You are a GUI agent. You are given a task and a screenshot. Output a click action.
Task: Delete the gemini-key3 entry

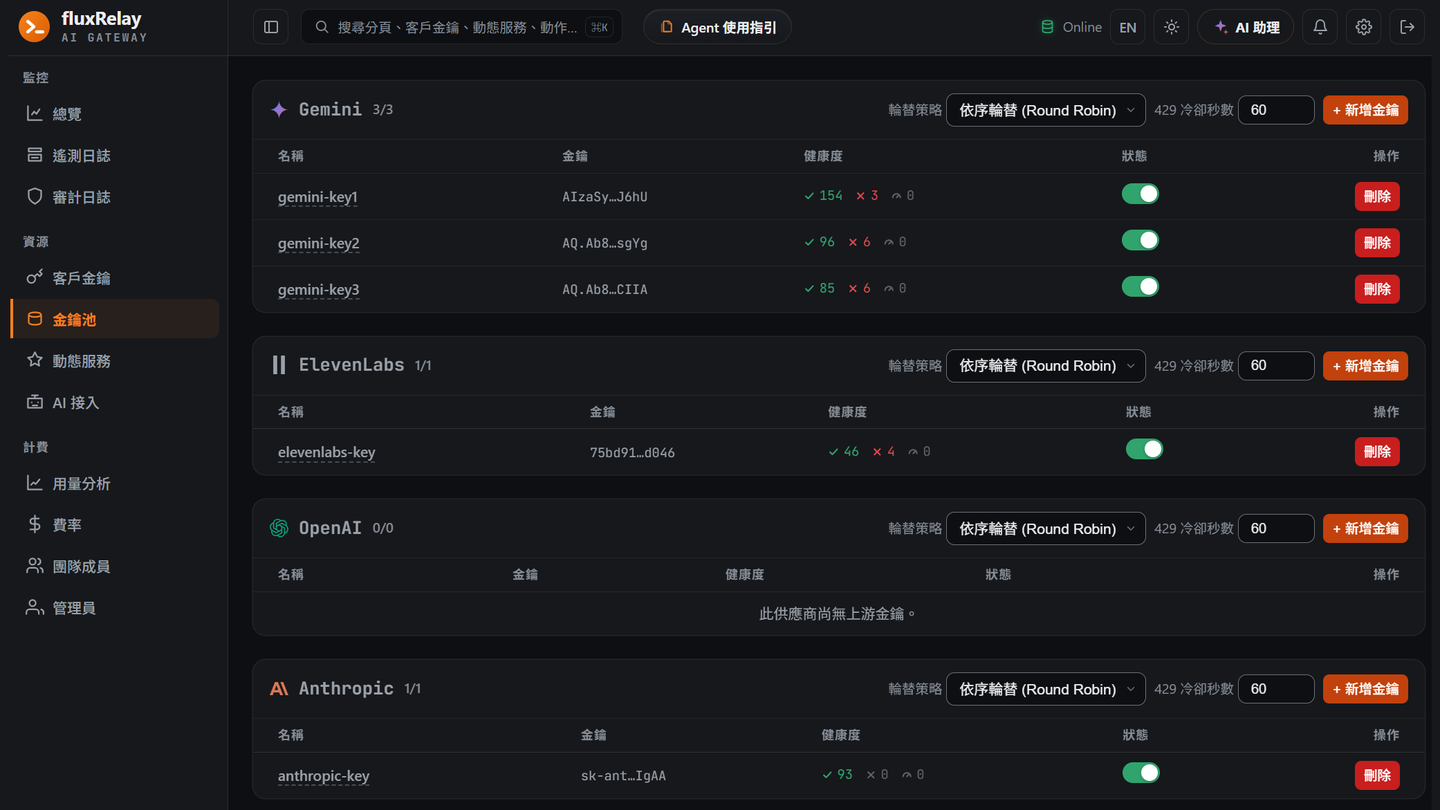click(1377, 289)
